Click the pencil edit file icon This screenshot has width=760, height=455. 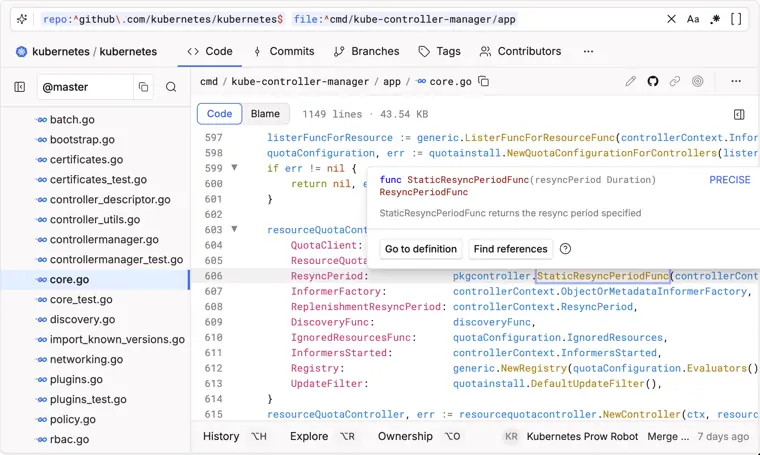(631, 81)
